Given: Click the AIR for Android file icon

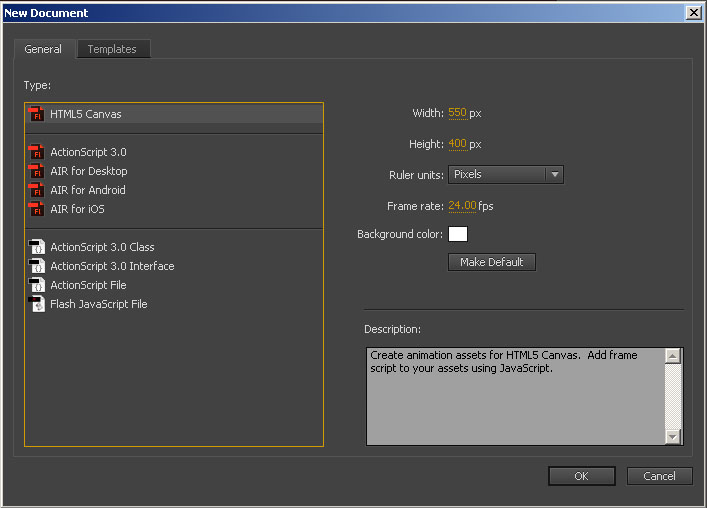Looking at the screenshot, I should (x=37, y=190).
